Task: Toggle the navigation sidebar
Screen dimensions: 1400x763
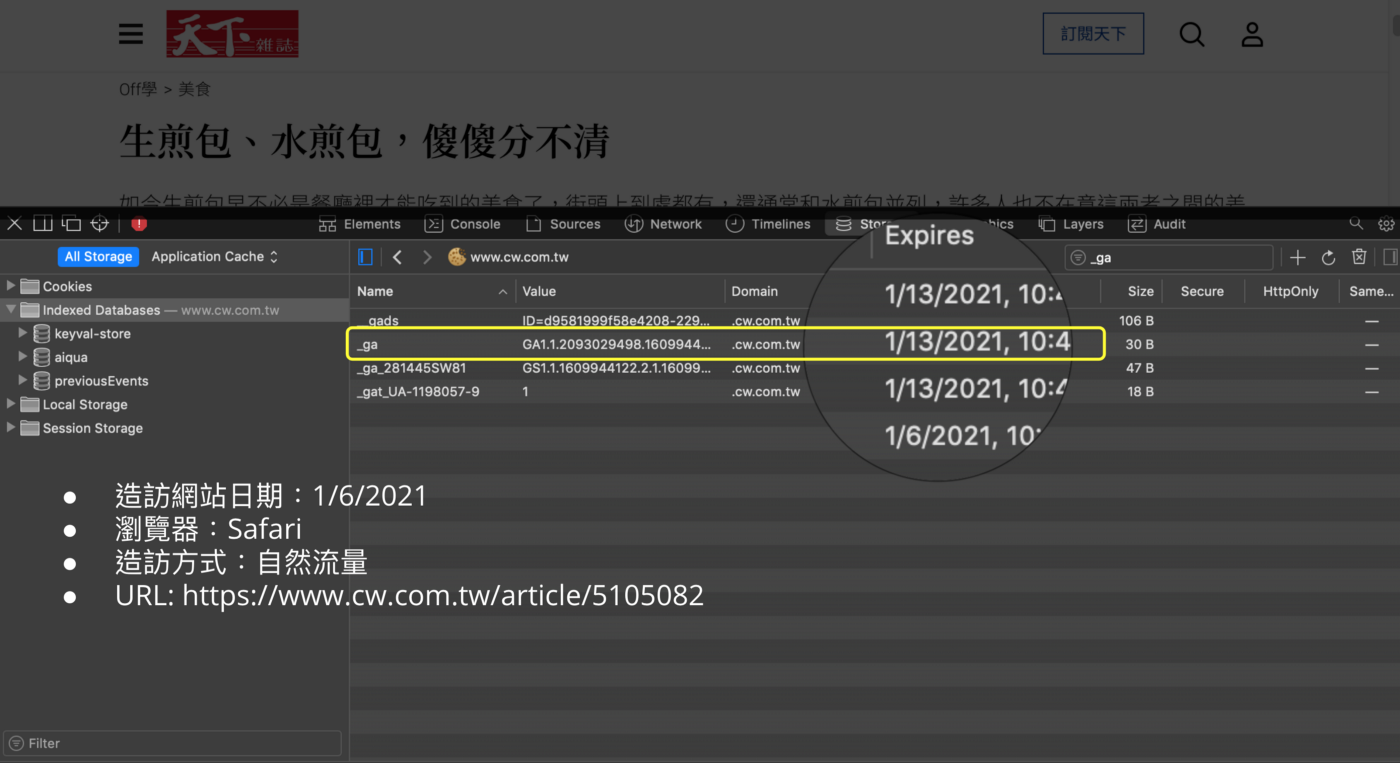Action: point(365,257)
